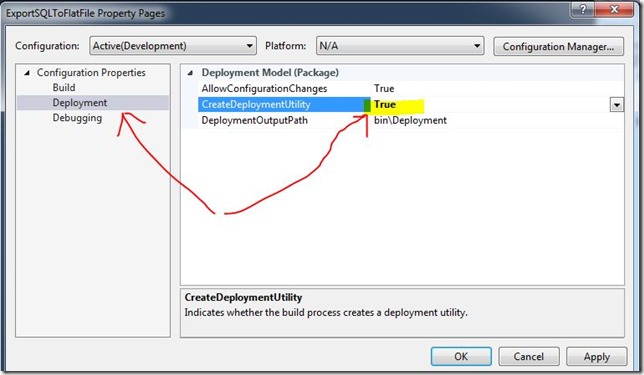This screenshot has width=644, height=375.
Task: Select the CreateDeploymentUtility property name
Action: pyautogui.click(x=256, y=104)
